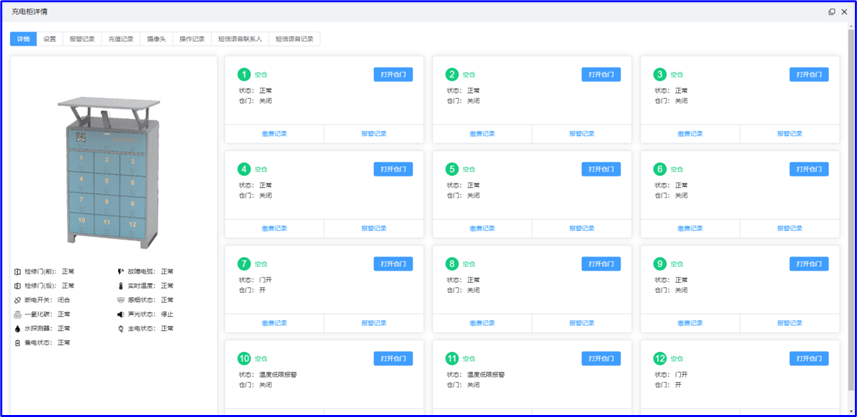Viewport: 857px width, 417px height.
Task: Open door of slot 10 with 打开仓门
Action: 393,358
